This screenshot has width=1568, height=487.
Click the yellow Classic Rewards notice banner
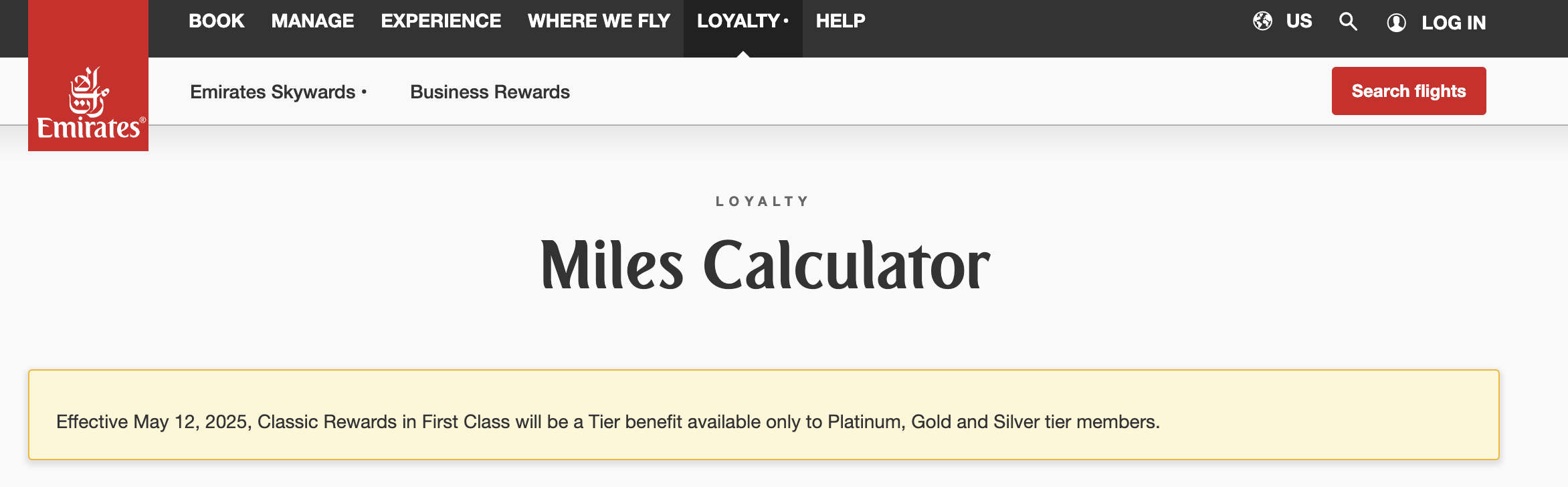[763, 415]
